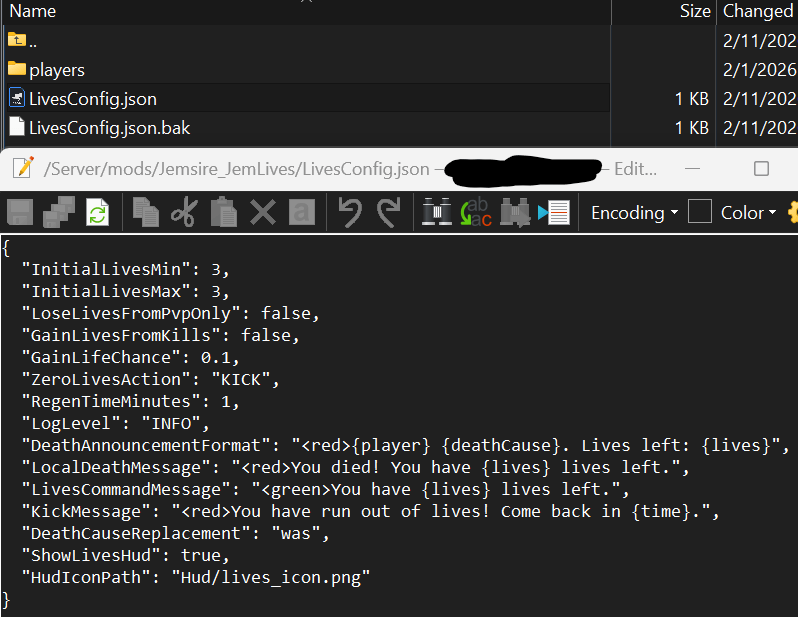Screen dimensions: 798x617
Task: Click the color swatch box beside Color
Action: point(699,211)
